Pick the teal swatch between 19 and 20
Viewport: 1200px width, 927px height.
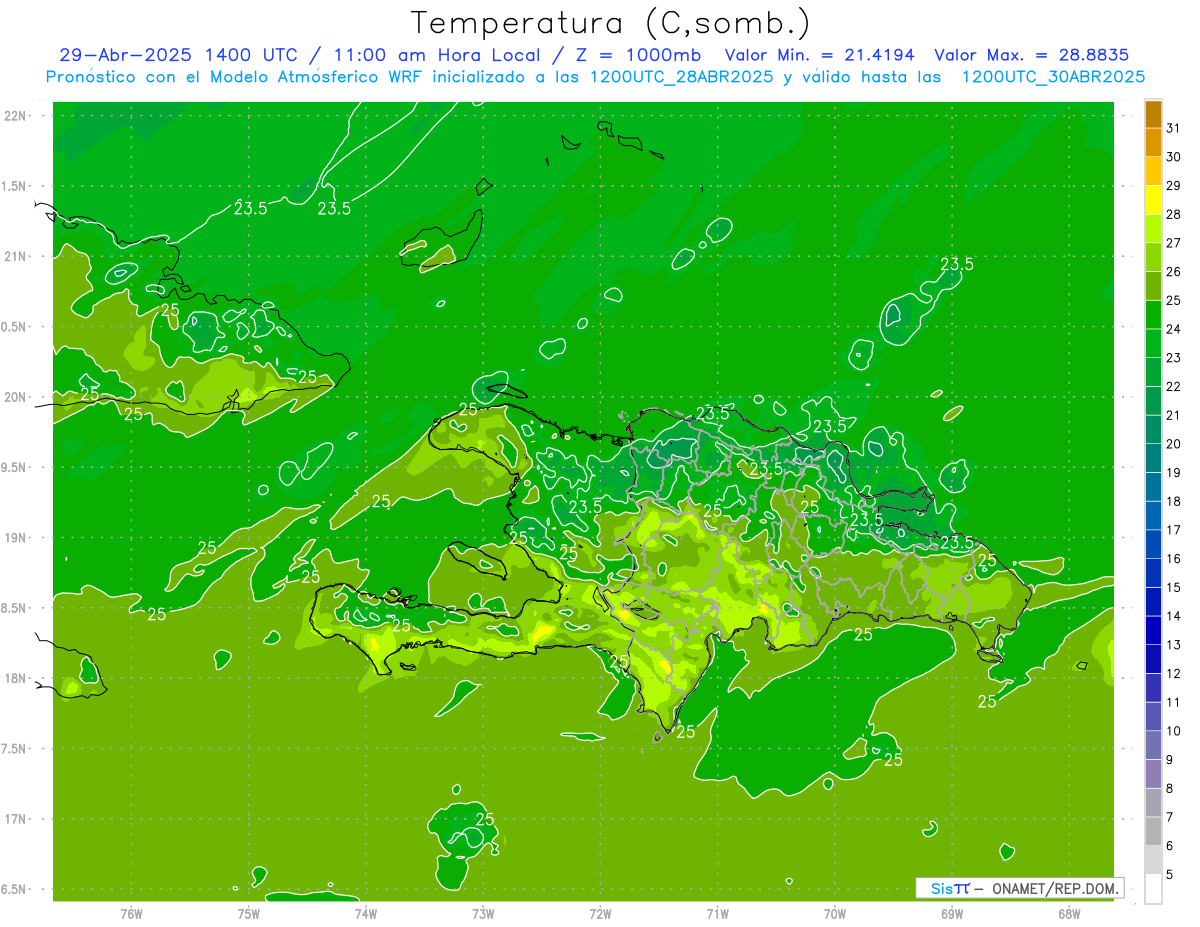1153,458
